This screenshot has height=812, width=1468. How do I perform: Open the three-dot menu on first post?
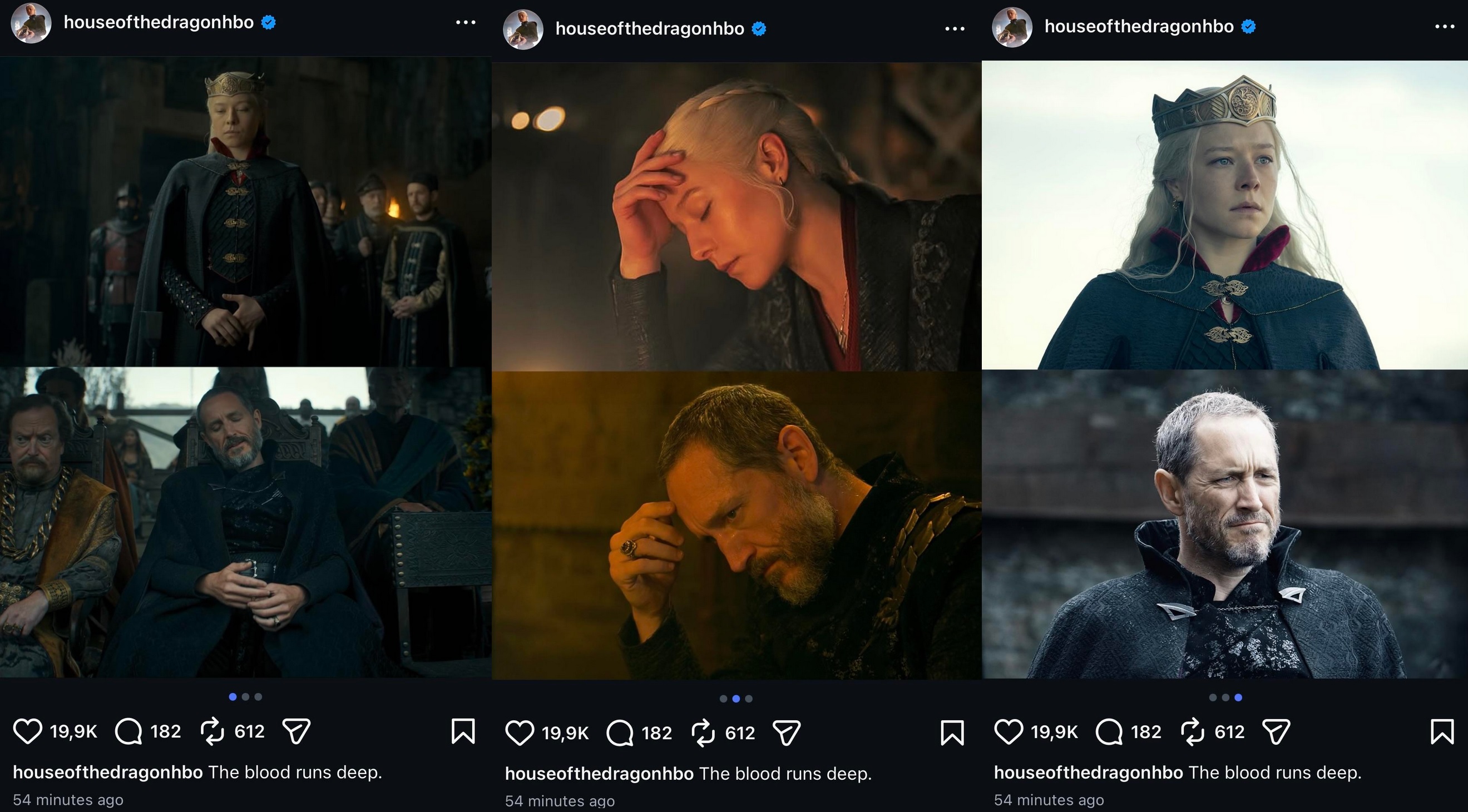(x=466, y=22)
